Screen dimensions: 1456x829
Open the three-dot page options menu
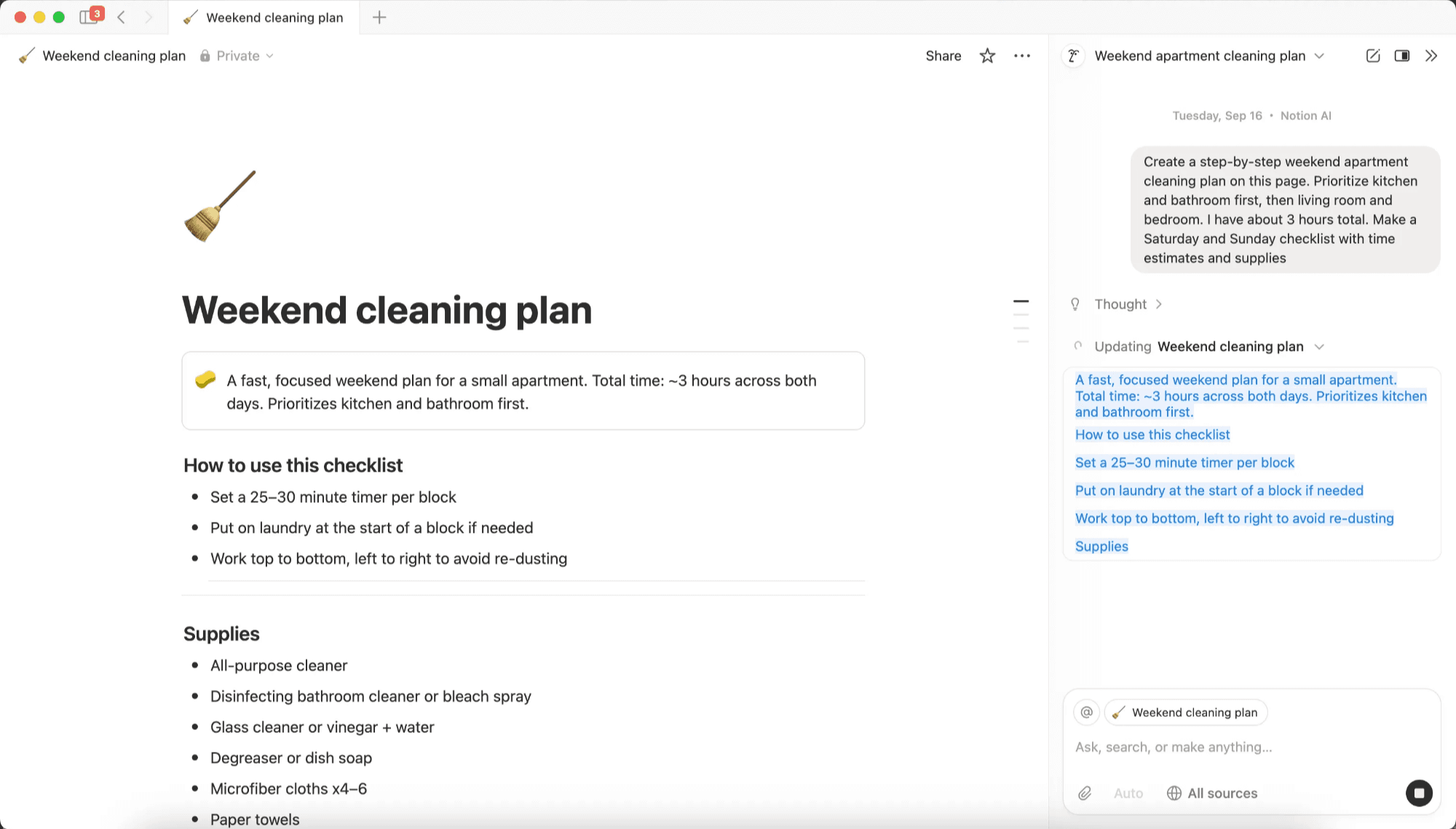pyautogui.click(x=1022, y=56)
